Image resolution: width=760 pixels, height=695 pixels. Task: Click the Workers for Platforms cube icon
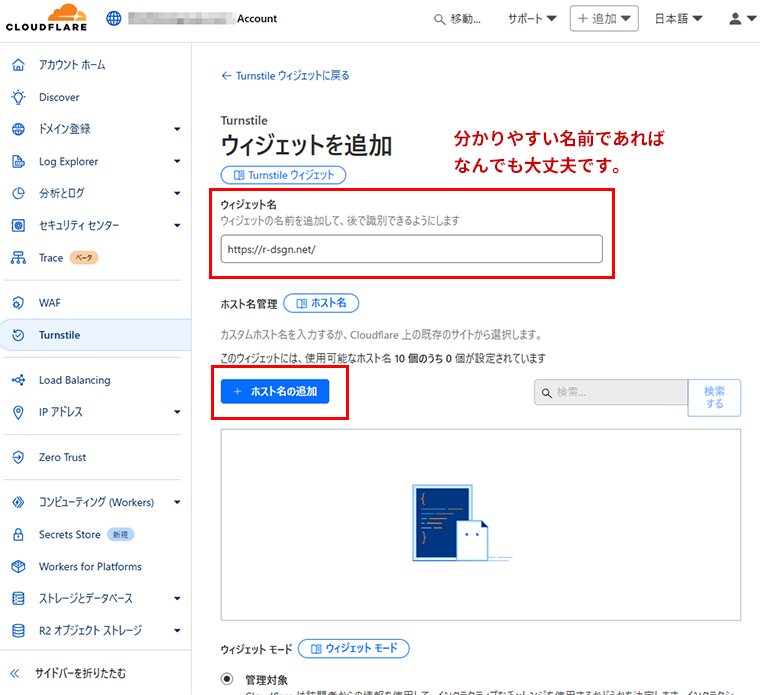point(18,566)
